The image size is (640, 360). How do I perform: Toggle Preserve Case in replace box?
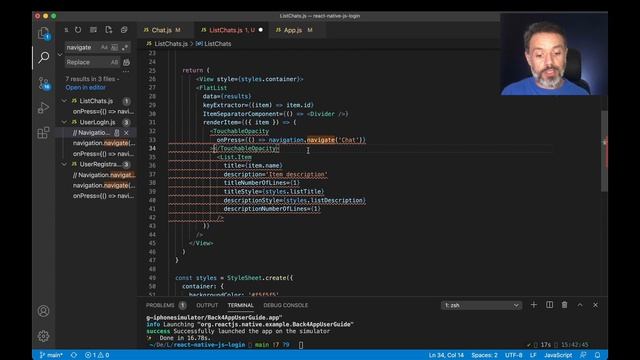click(x=114, y=62)
